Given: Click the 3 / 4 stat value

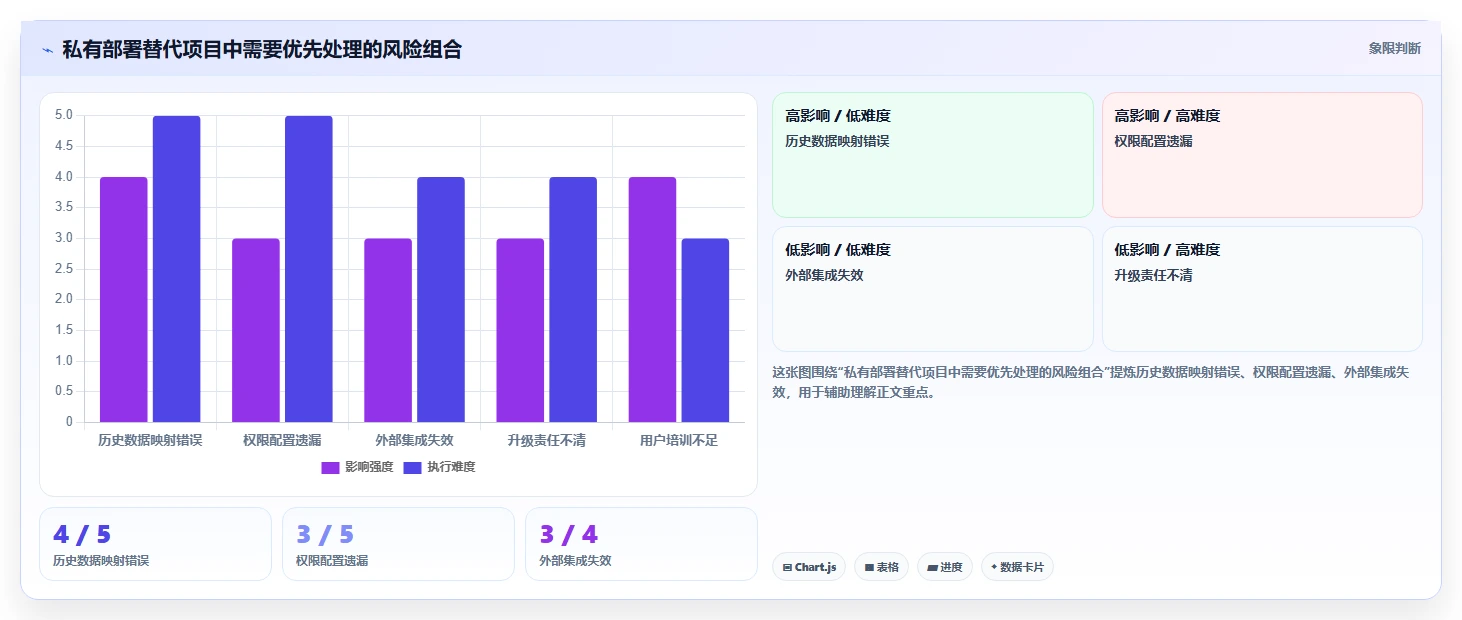Looking at the screenshot, I should pos(568,534).
